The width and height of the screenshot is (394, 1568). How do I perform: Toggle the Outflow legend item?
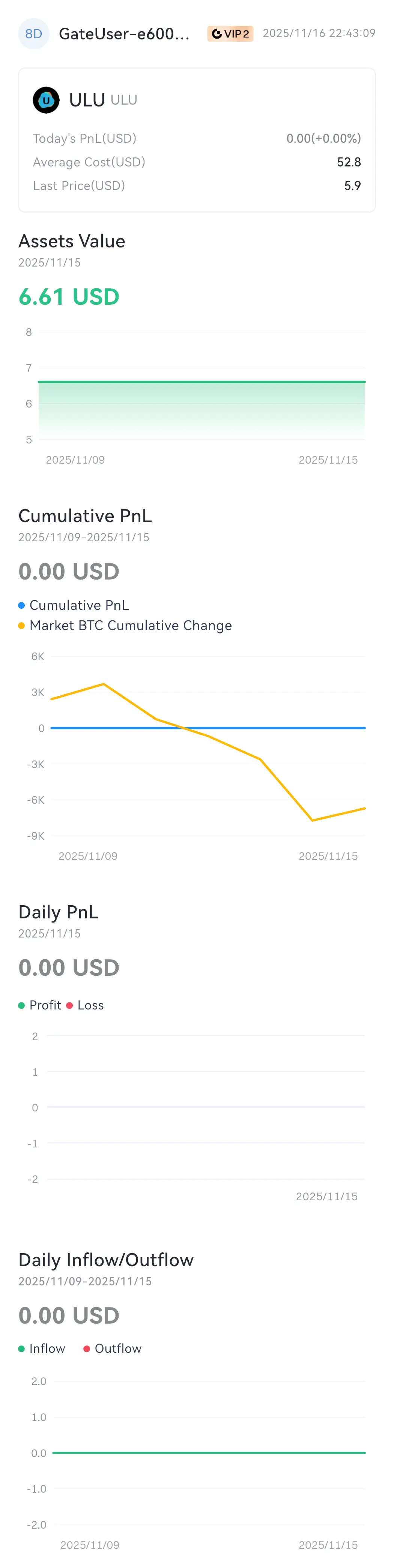coord(112,1348)
